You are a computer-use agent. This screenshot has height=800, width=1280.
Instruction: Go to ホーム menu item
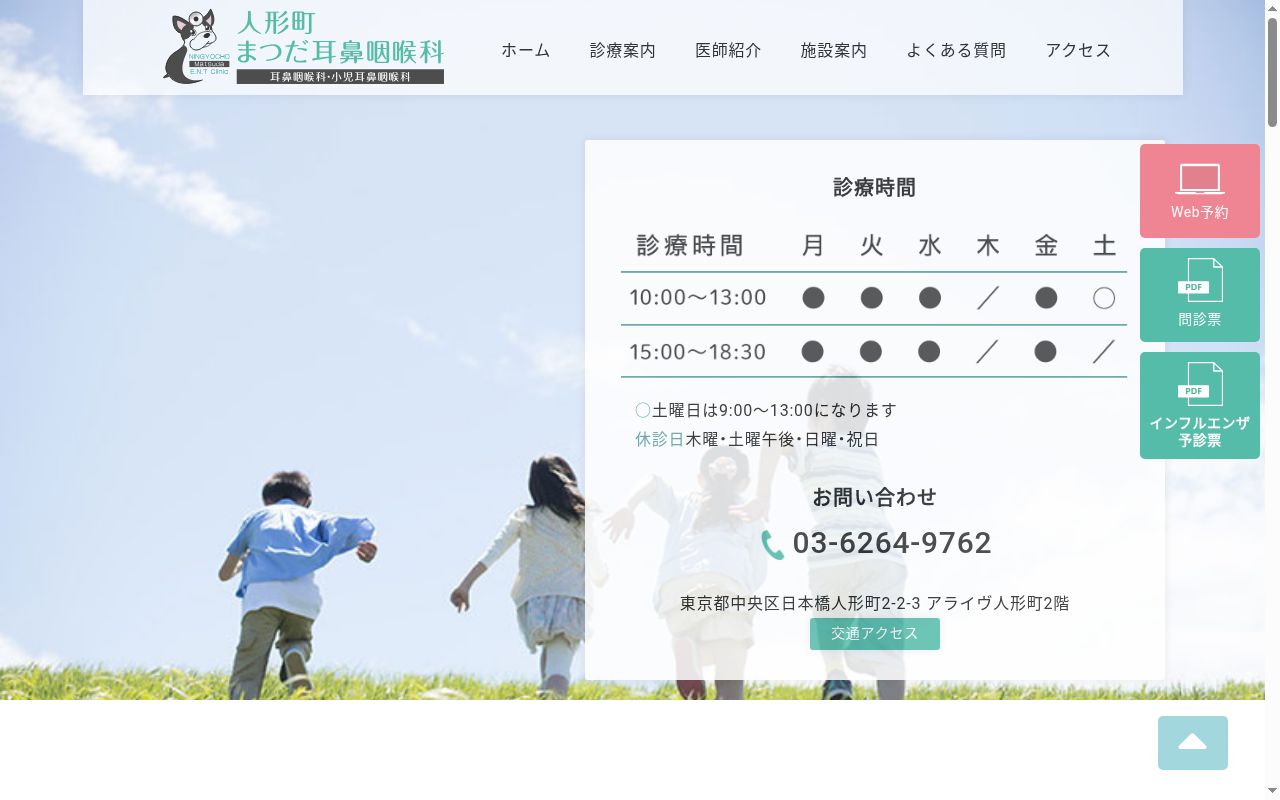[x=526, y=50]
